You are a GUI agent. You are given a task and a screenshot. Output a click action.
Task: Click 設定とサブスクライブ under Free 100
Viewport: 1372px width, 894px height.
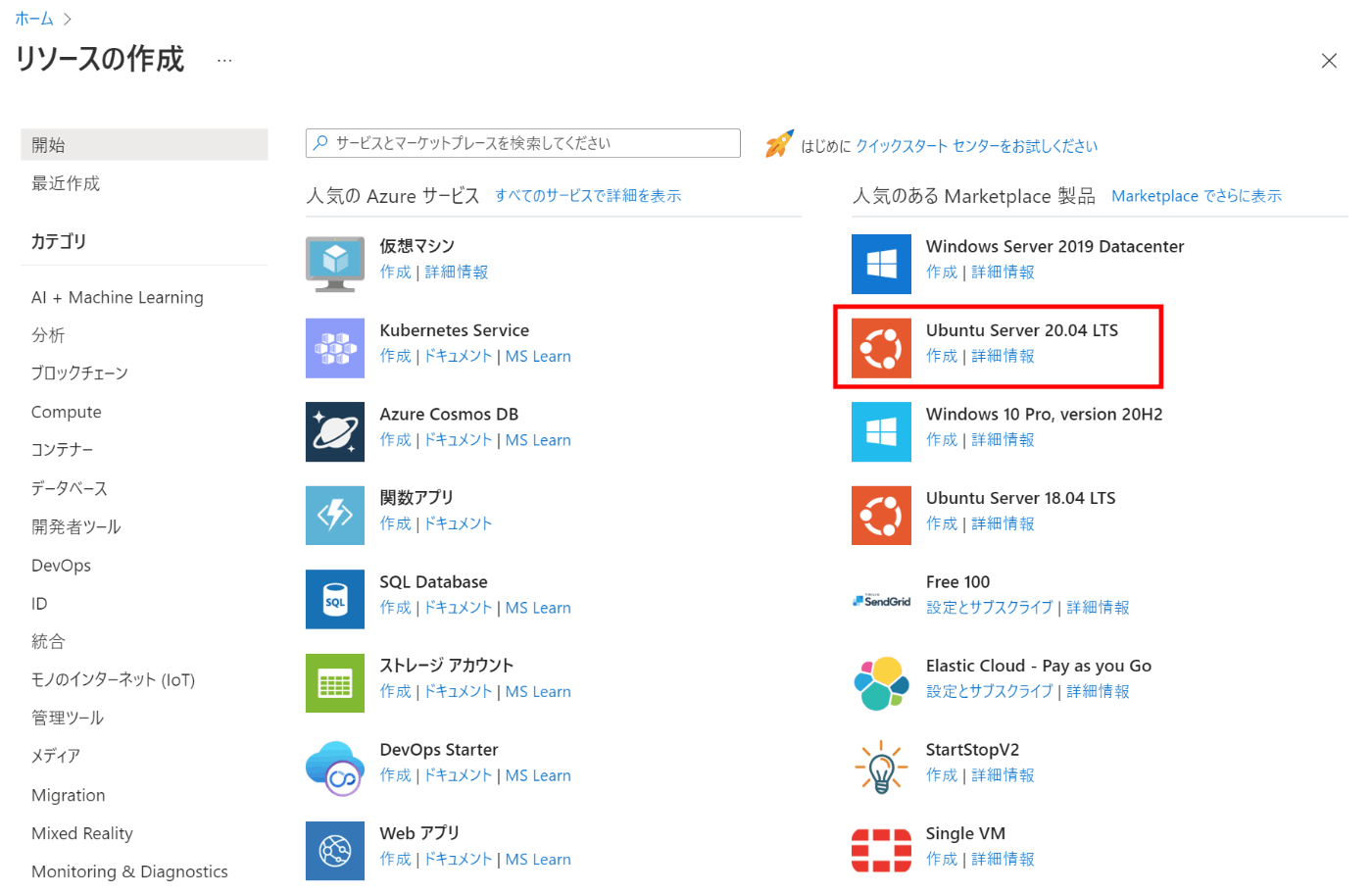990,608
